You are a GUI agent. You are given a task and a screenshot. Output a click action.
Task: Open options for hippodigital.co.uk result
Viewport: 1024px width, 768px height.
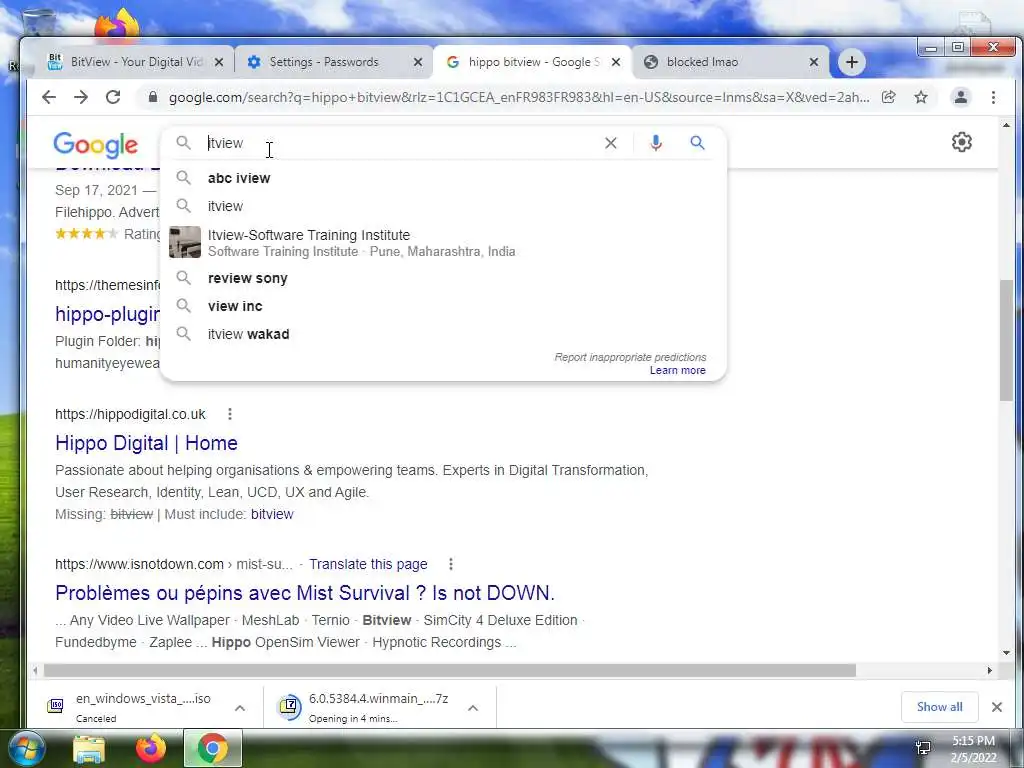tap(230, 414)
